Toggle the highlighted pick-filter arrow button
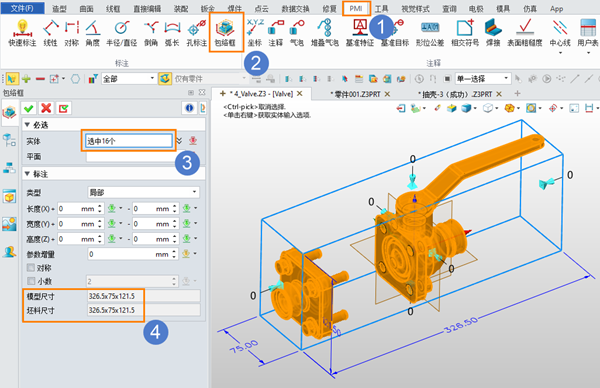 pos(12,79)
